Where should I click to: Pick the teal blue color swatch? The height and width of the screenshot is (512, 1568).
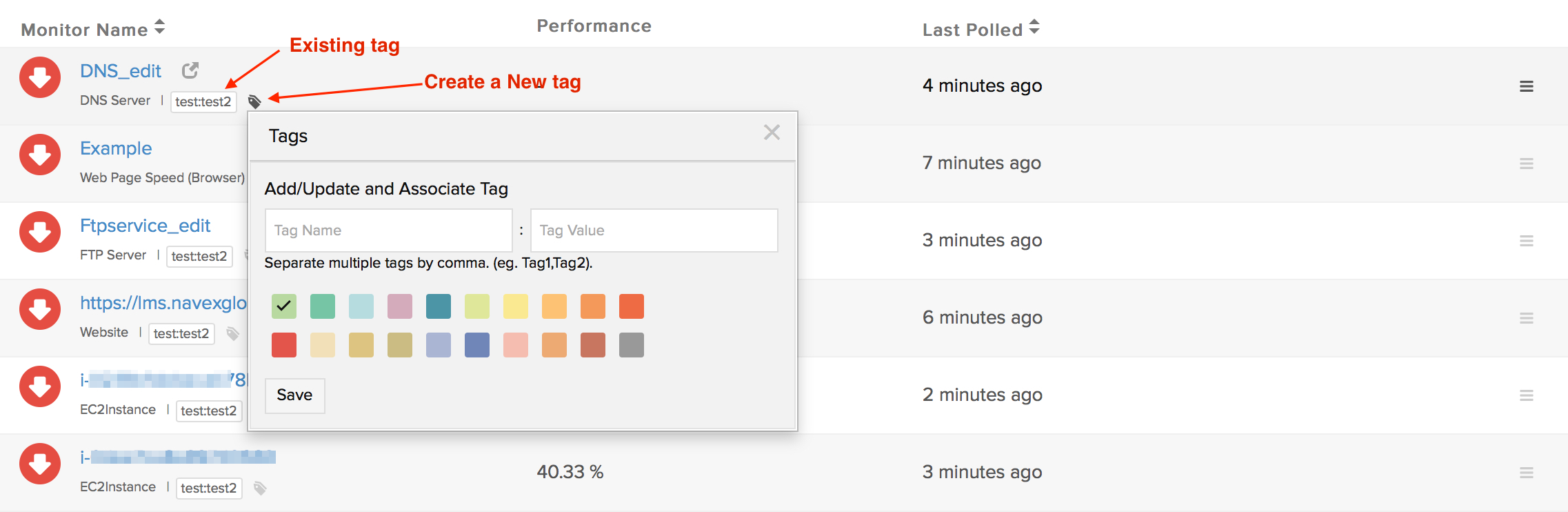pos(439,306)
